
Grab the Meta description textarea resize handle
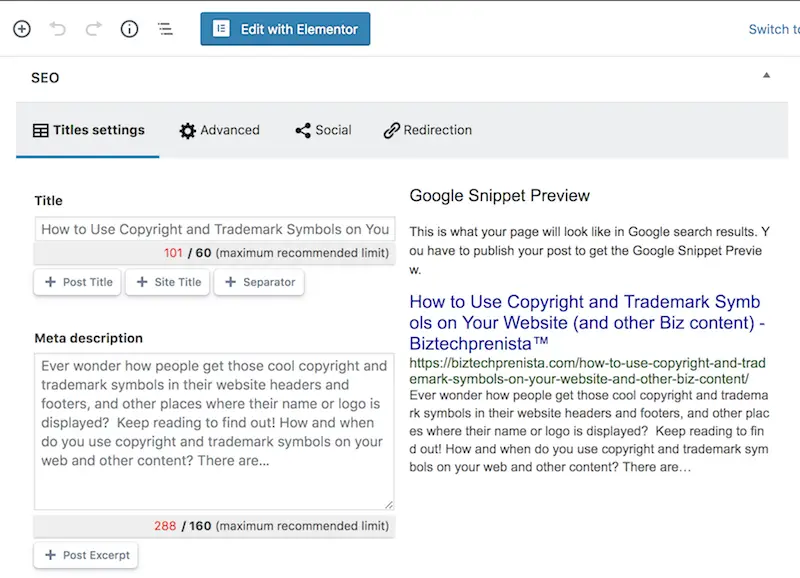click(389, 505)
